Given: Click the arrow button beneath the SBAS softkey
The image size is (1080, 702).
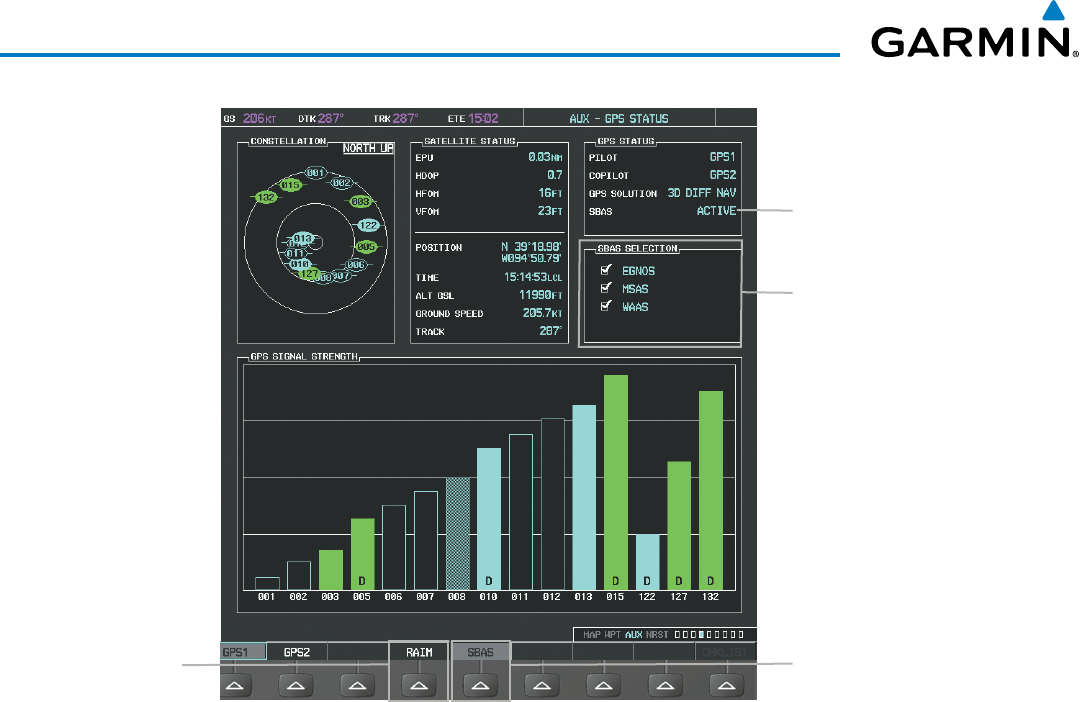Looking at the screenshot, I should 480,685.
